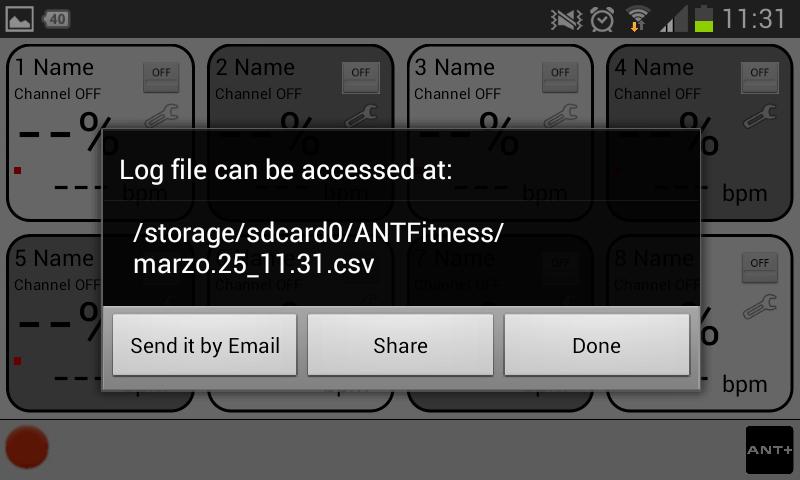800x480 pixels.
Task: Open the gallery notification icon in status bar
Action: pyautogui.click(x=19, y=19)
